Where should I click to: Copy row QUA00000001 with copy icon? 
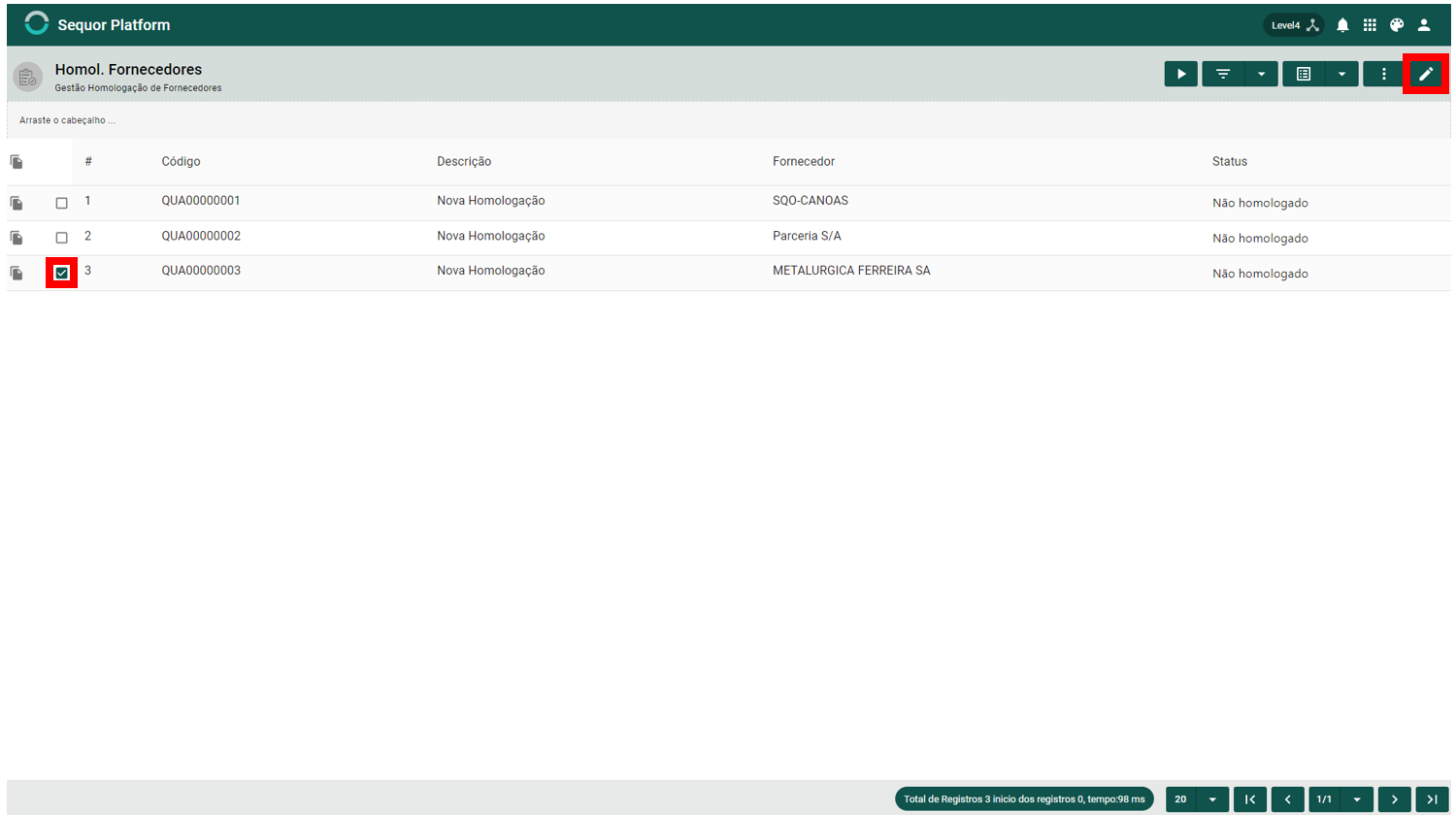tap(17, 203)
